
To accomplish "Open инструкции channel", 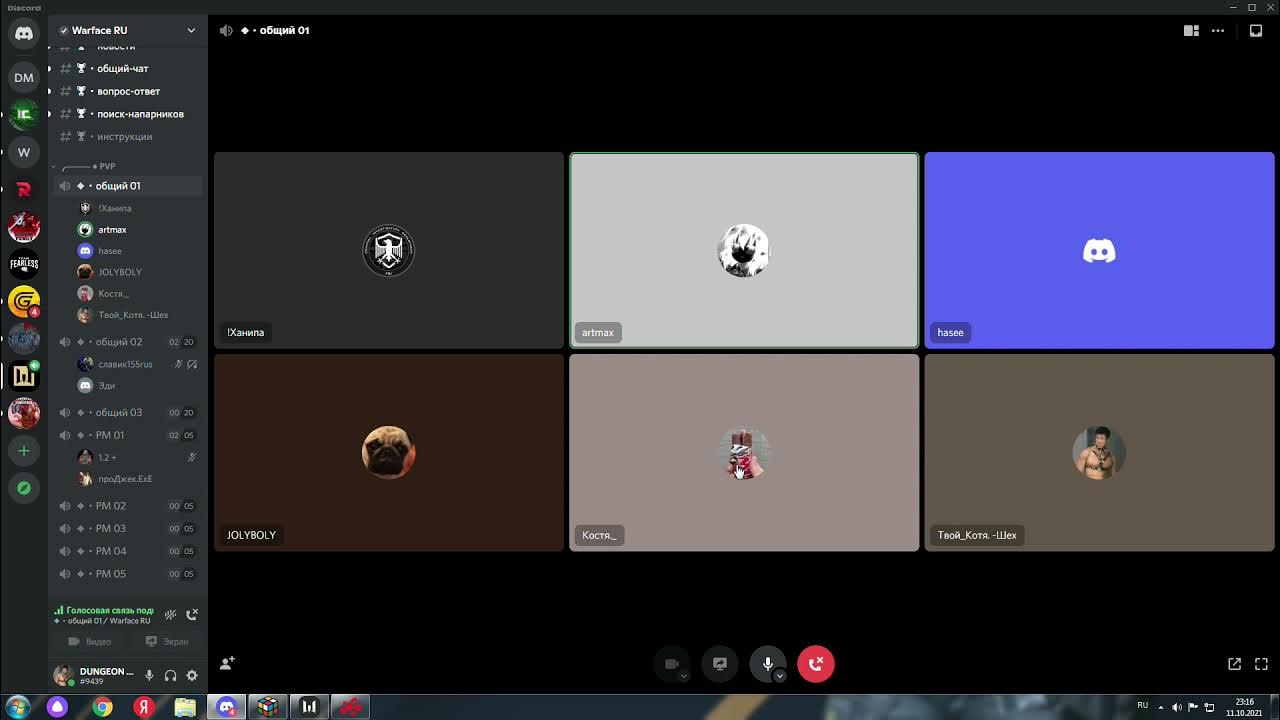I will coord(128,136).
